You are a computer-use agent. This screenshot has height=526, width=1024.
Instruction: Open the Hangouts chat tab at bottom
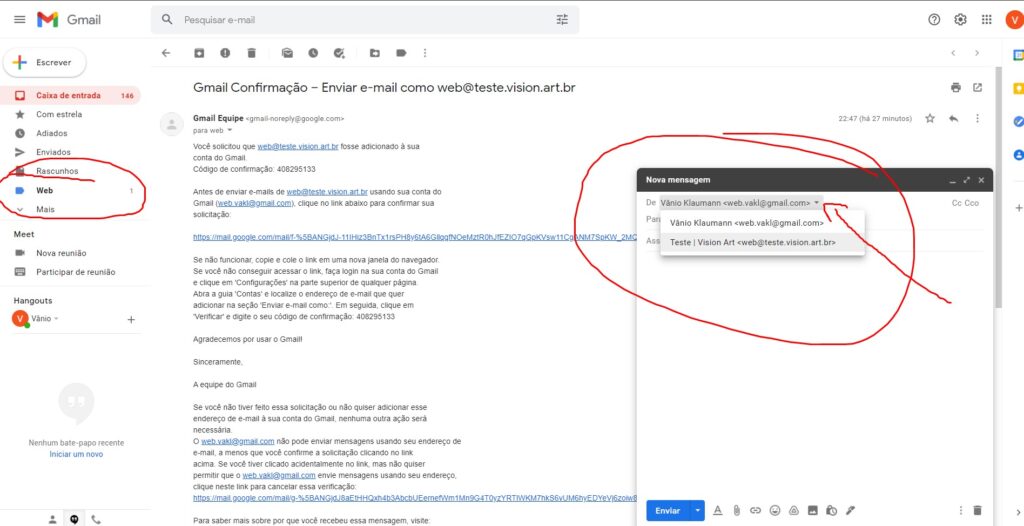pos(74,519)
